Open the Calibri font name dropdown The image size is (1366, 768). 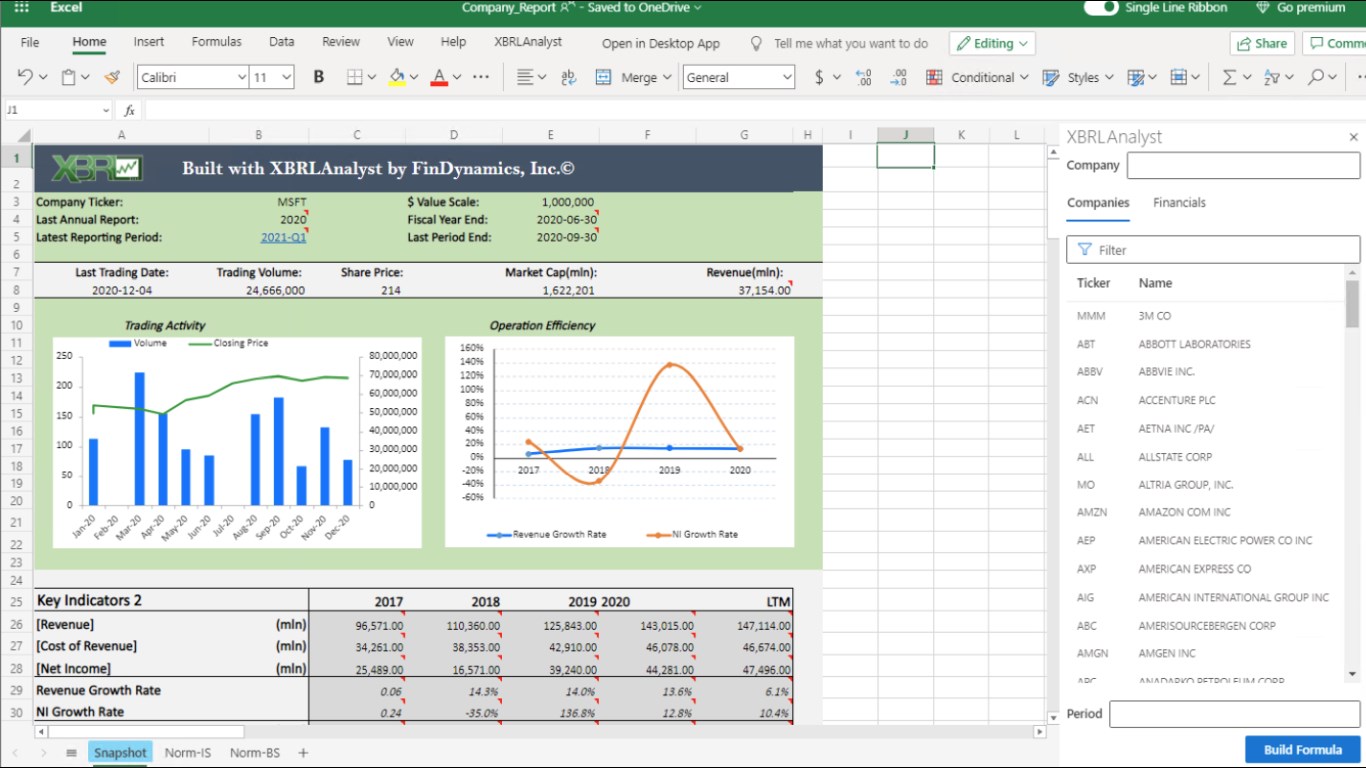click(x=242, y=77)
